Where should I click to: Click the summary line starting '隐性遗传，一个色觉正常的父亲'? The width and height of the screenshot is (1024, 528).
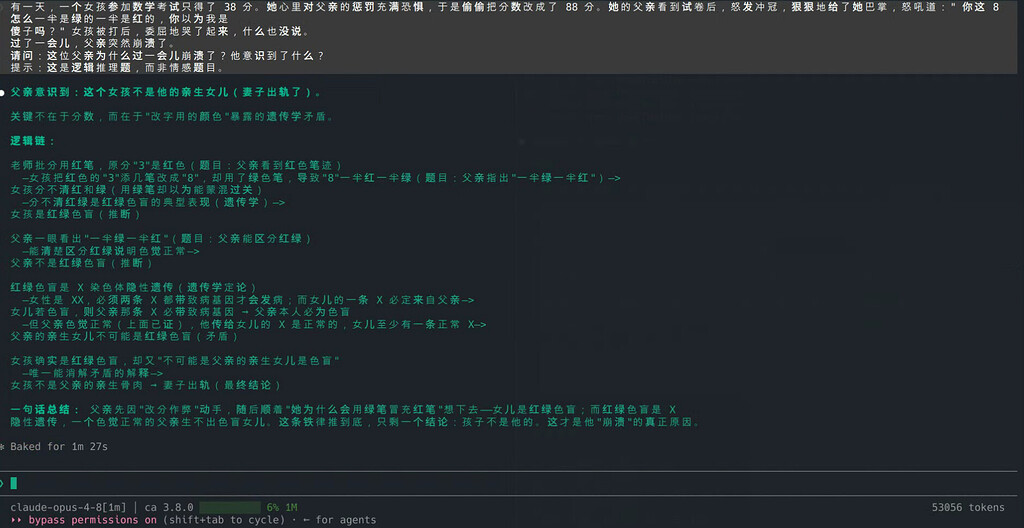[x=356, y=422]
